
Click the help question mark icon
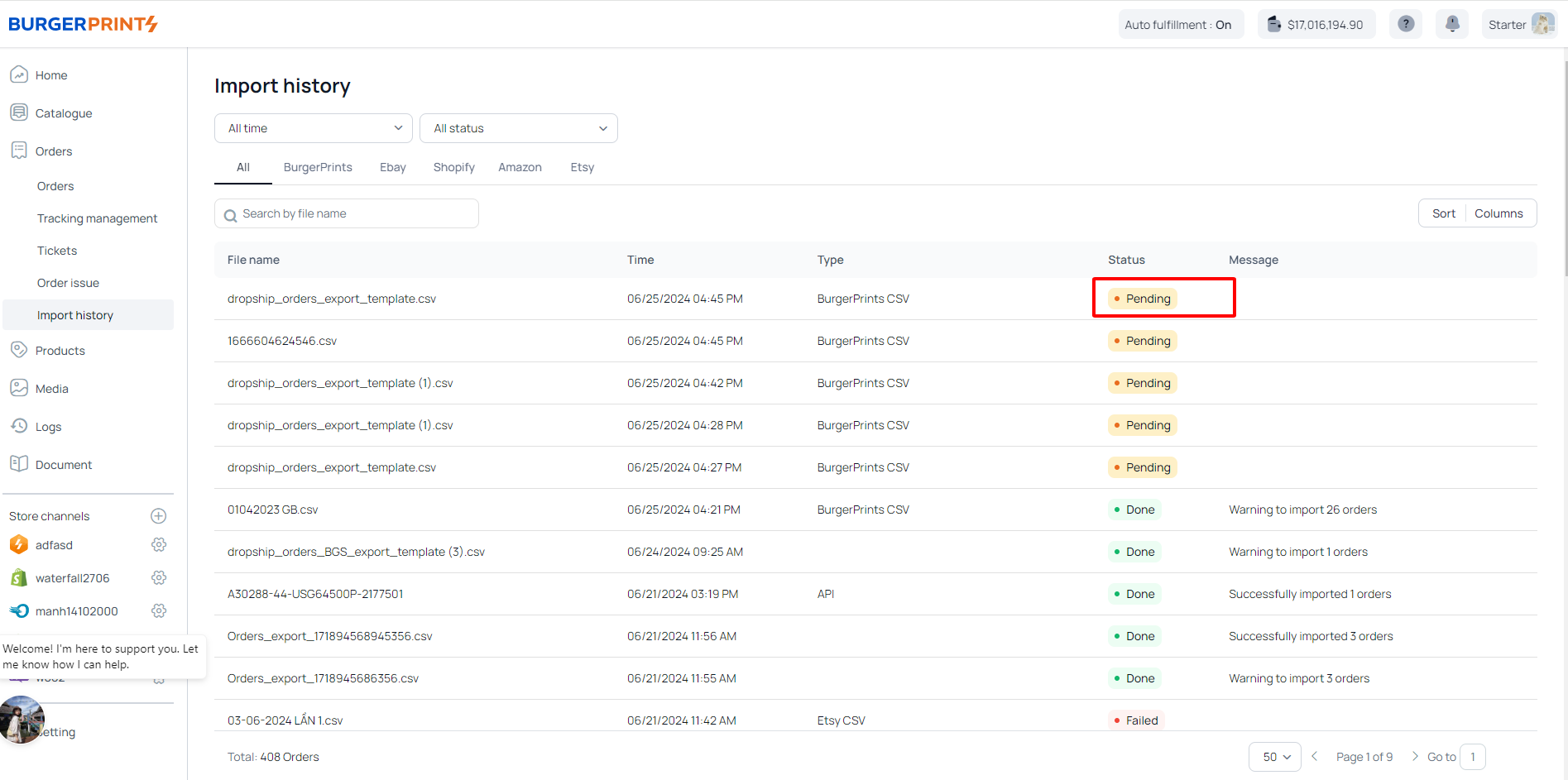point(1405,24)
